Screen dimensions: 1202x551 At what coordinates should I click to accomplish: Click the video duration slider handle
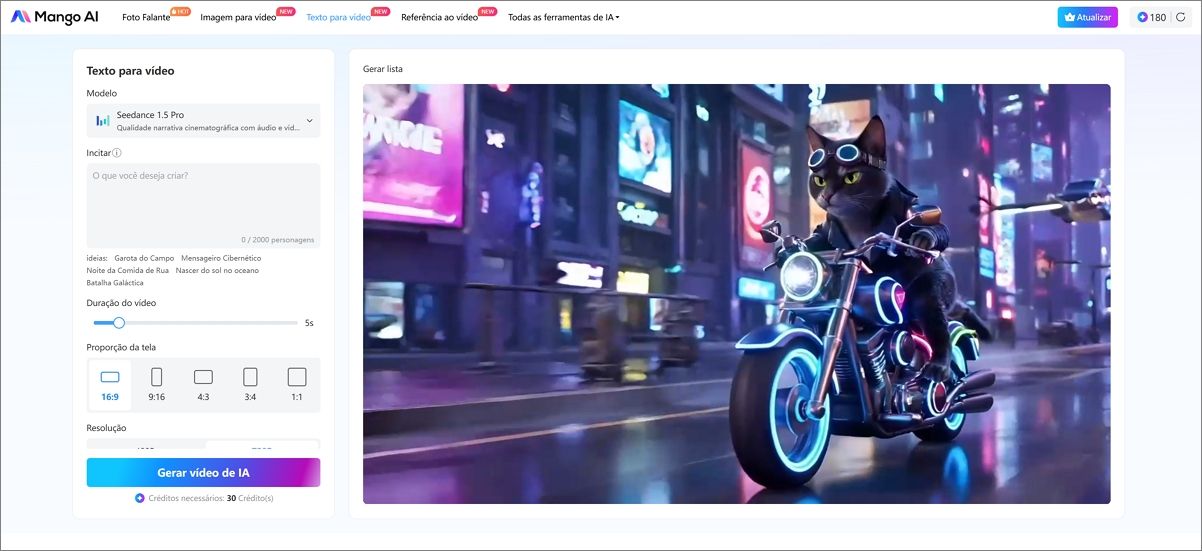(x=119, y=323)
